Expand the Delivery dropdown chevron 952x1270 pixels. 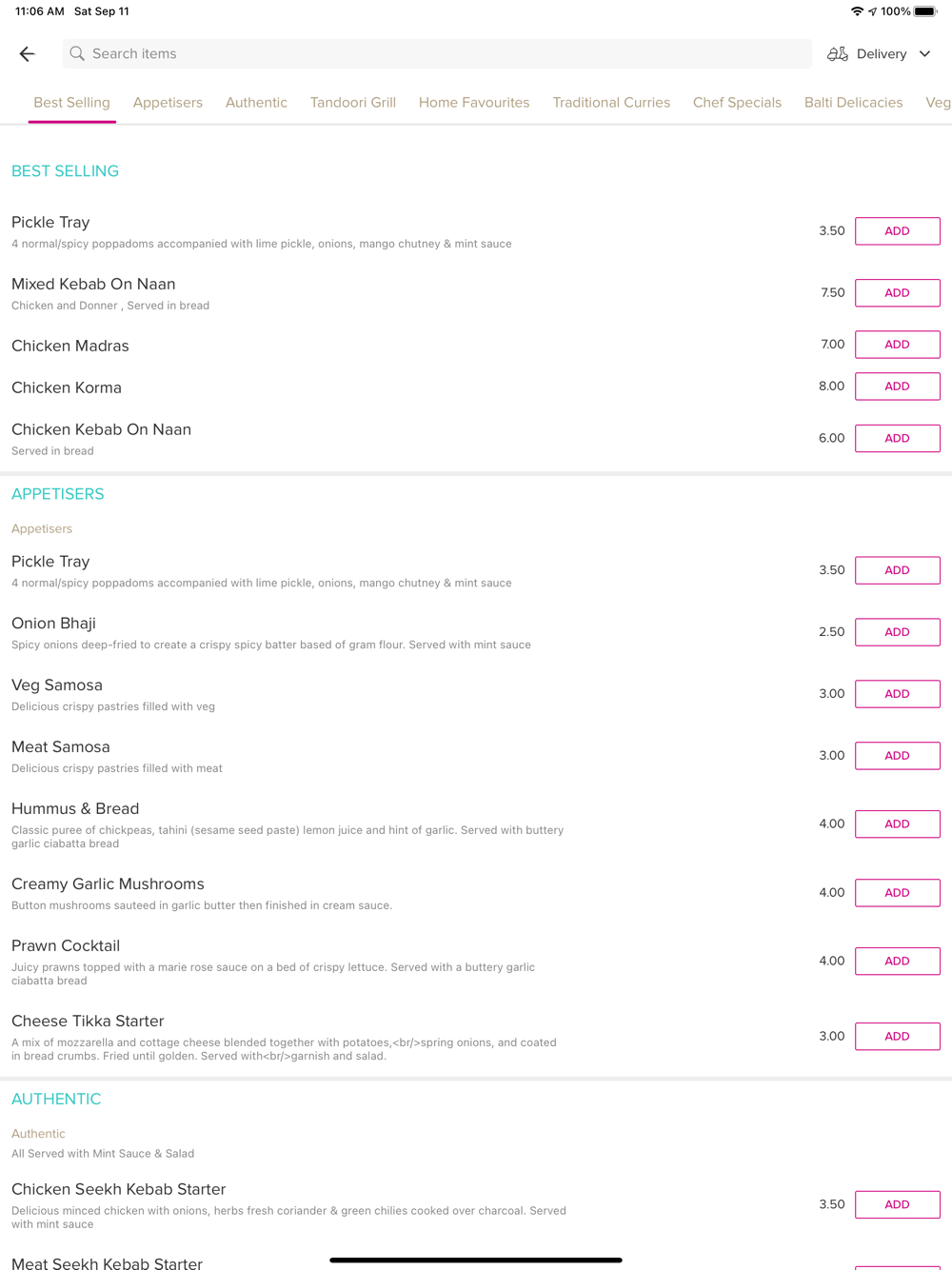point(924,54)
